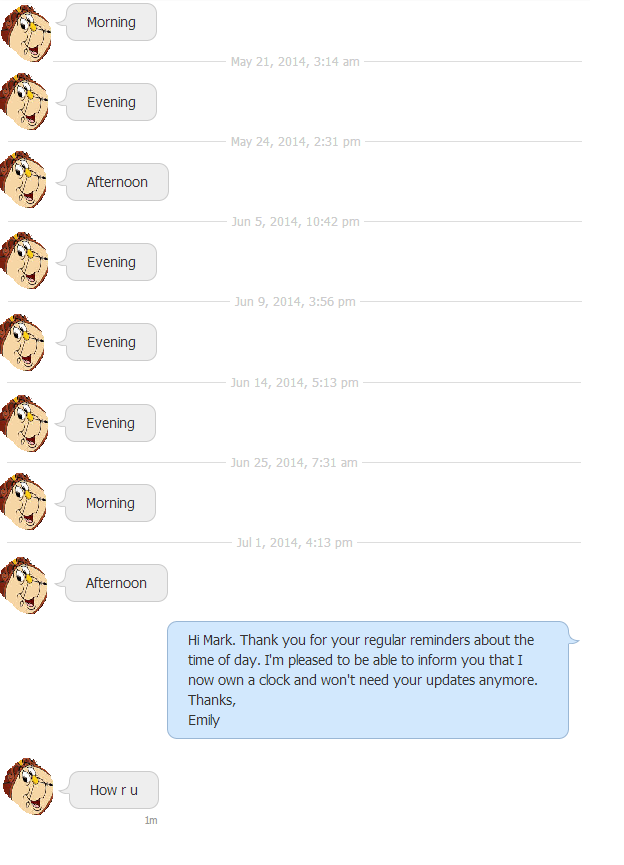The width and height of the screenshot is (624, 865).
Task: Click Emily's blue message about owning a clock
Action: tap(367, 680)
